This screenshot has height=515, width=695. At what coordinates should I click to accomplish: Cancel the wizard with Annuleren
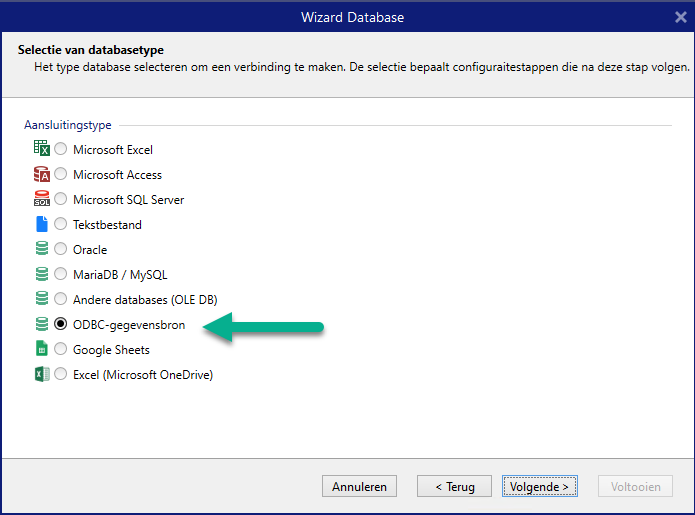click(x=359, y=486)
